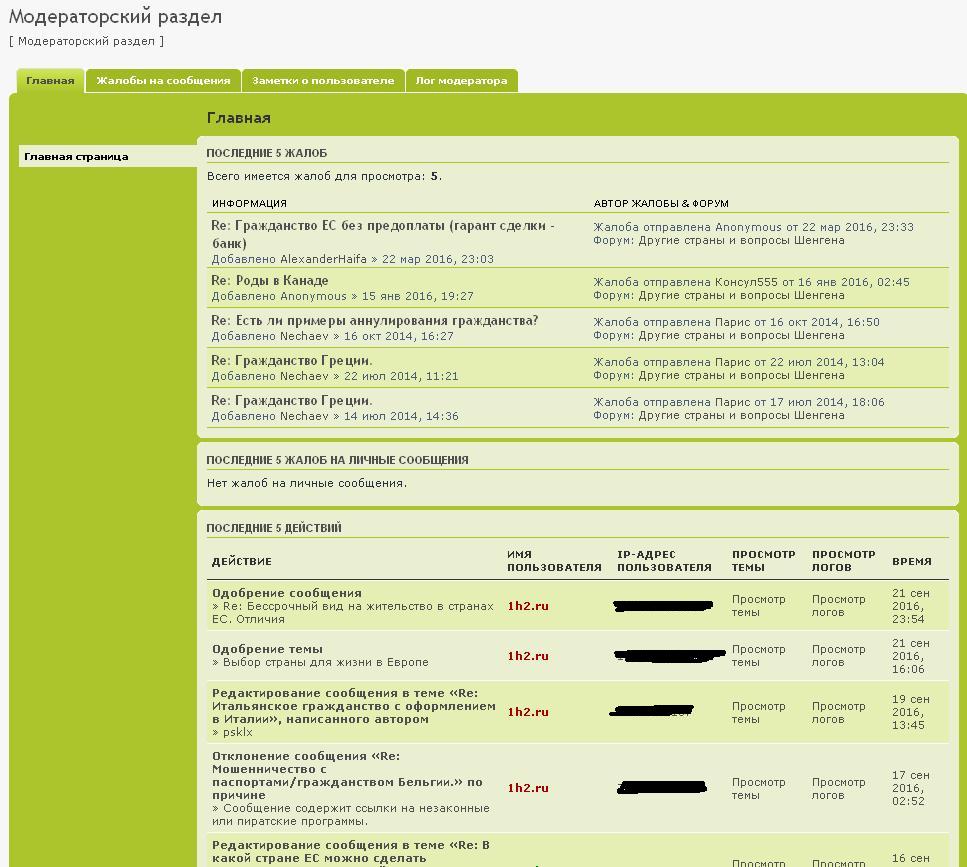The image size is (967, 867).
Task: Open the Жалобы на сообщения tab
Action: click(163, 81)
